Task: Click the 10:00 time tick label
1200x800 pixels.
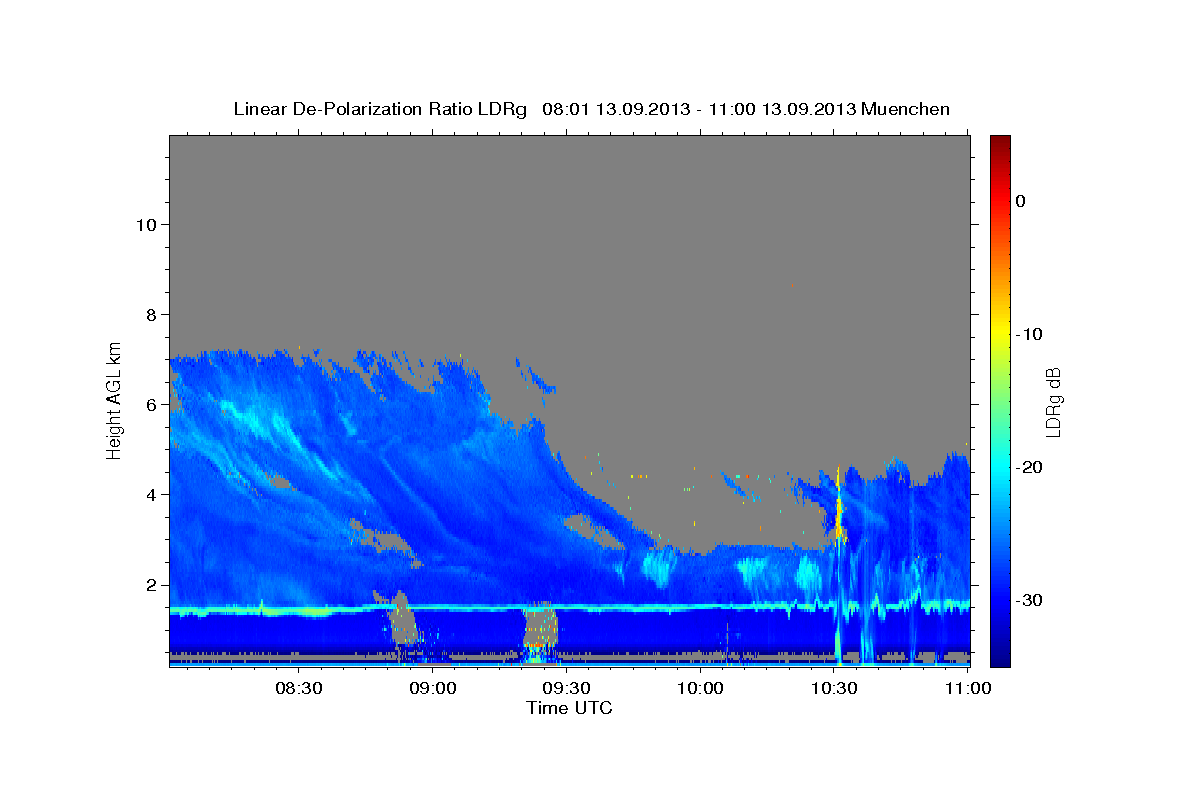Action: pos(700,688)
